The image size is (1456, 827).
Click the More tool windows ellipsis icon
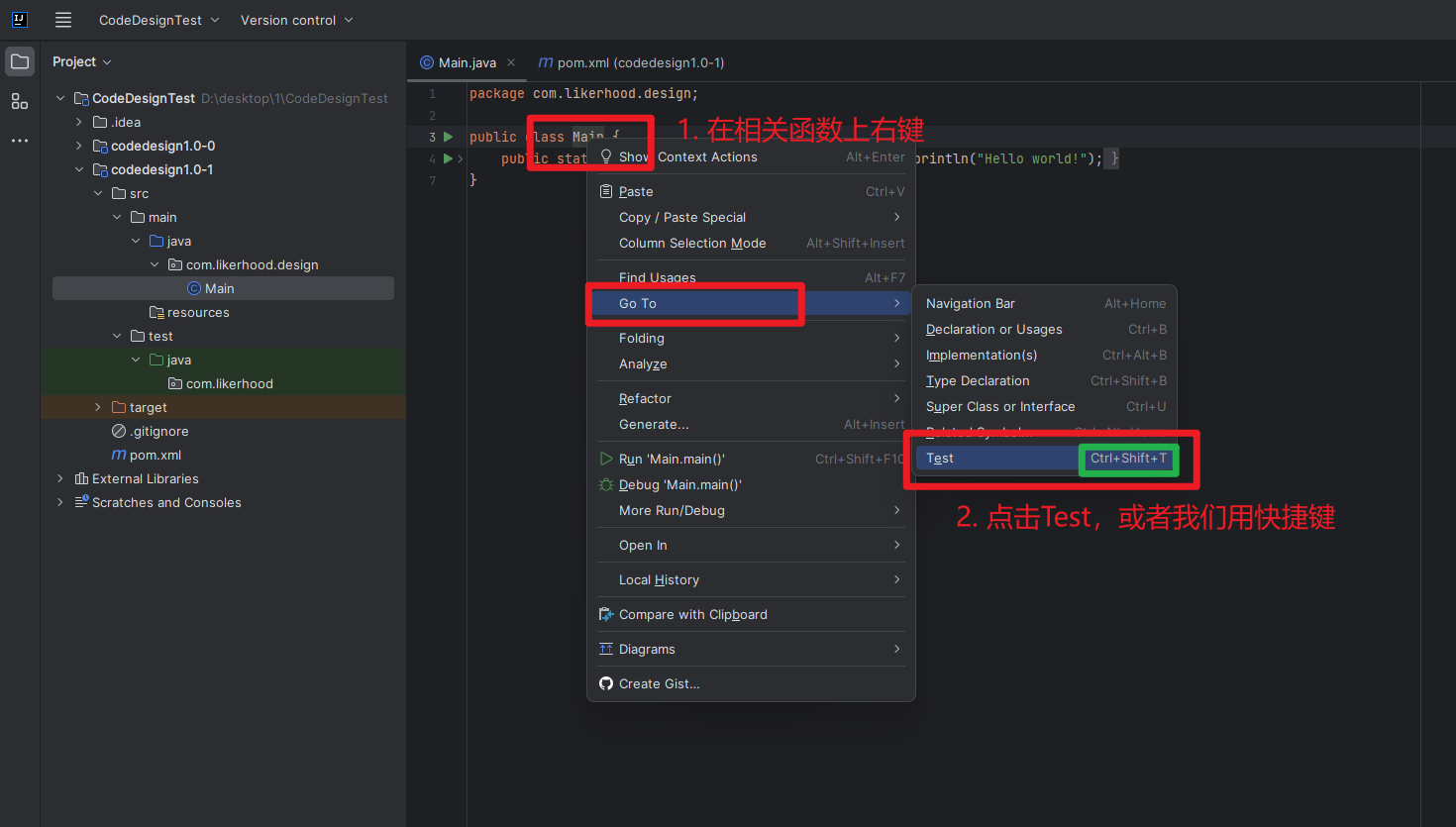(20, 141)
